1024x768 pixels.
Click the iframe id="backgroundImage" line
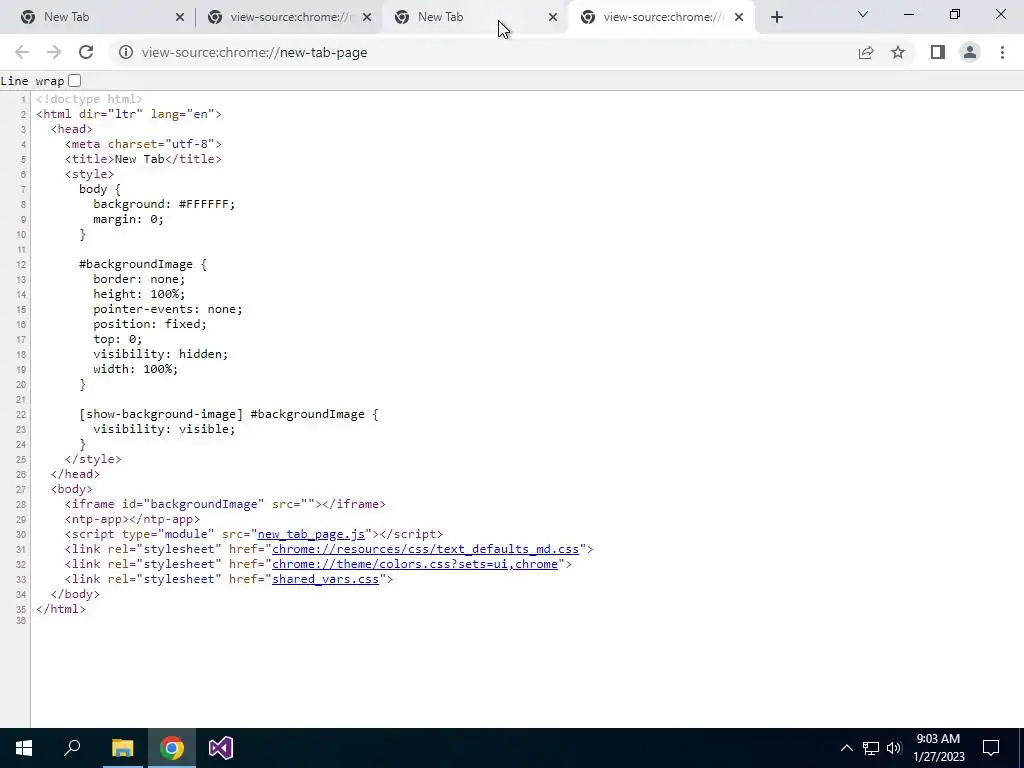tap(225, 504)
